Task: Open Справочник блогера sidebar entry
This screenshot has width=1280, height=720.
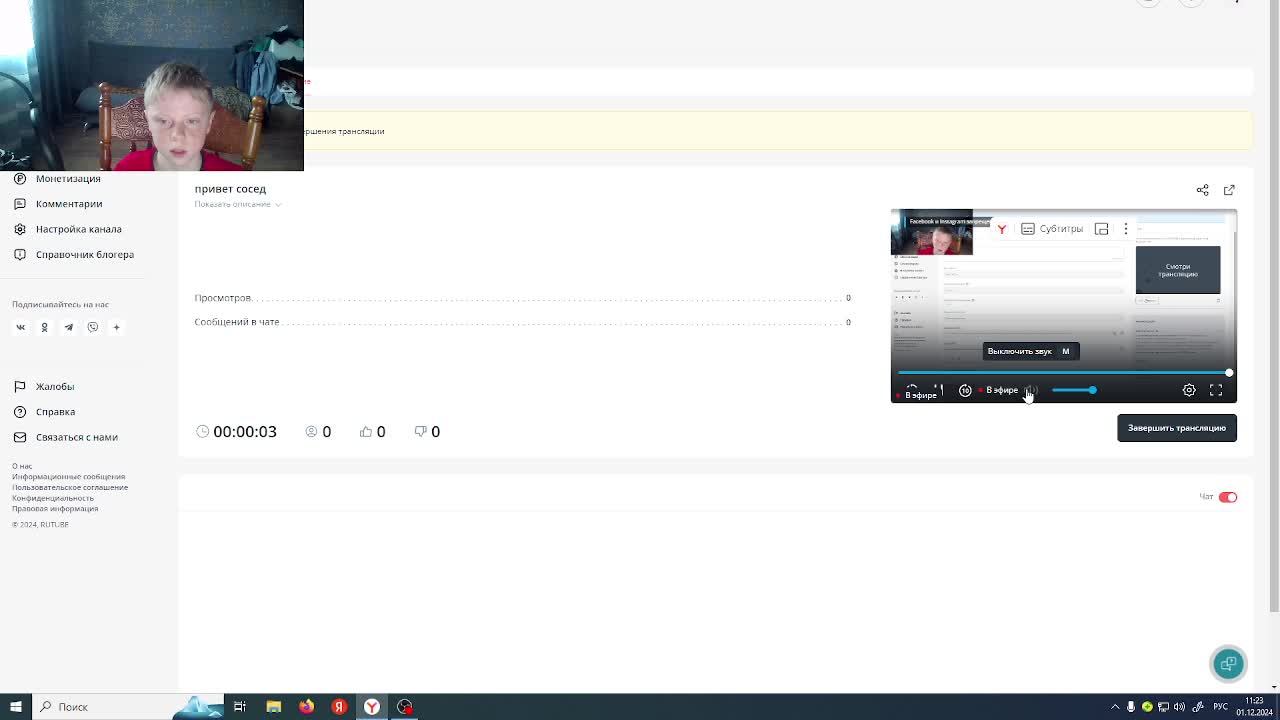Action: [x=85, y=255]
